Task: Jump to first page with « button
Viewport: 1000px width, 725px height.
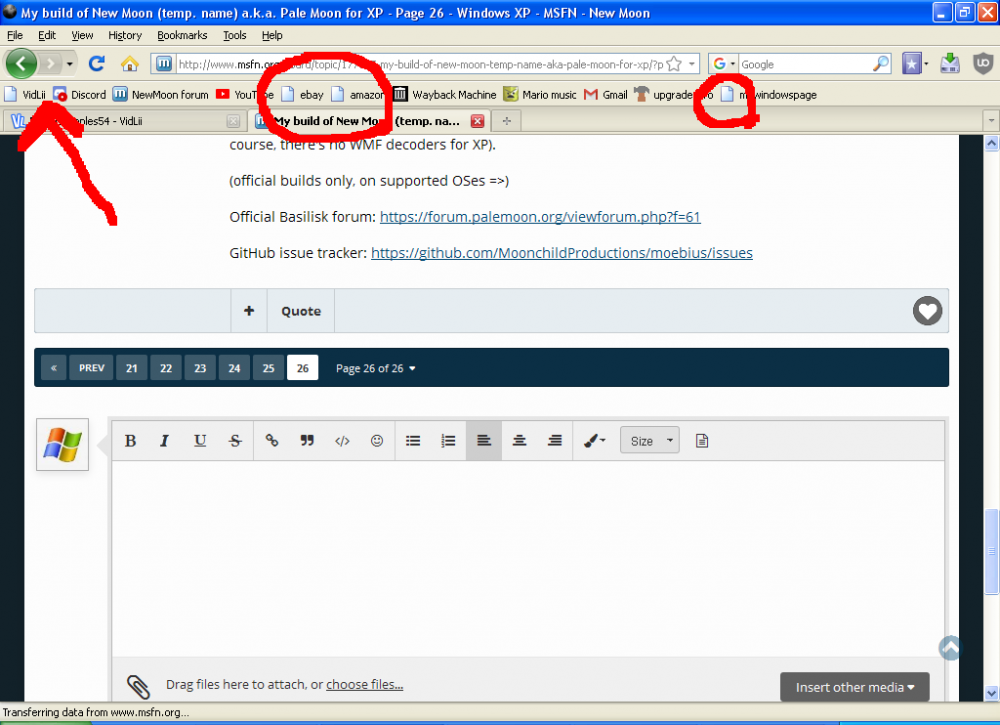Action: click(x=54, y=368)
